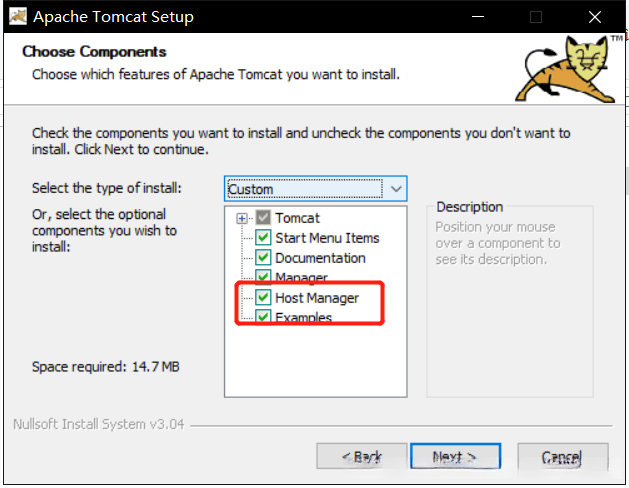Image resolution: width=629 pixels, height=488 pixels.
Task: Select the Documentation label in component list
Action: click(x=320, y=258)
